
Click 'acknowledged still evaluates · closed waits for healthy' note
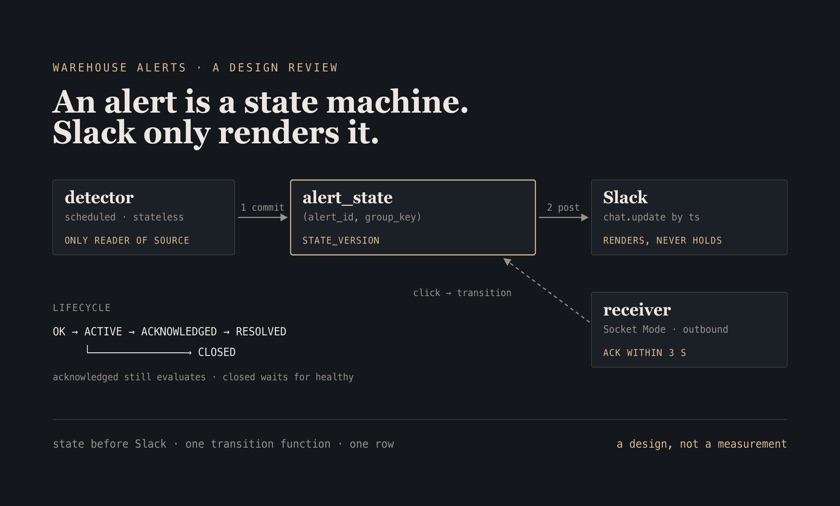coord(203,377)
